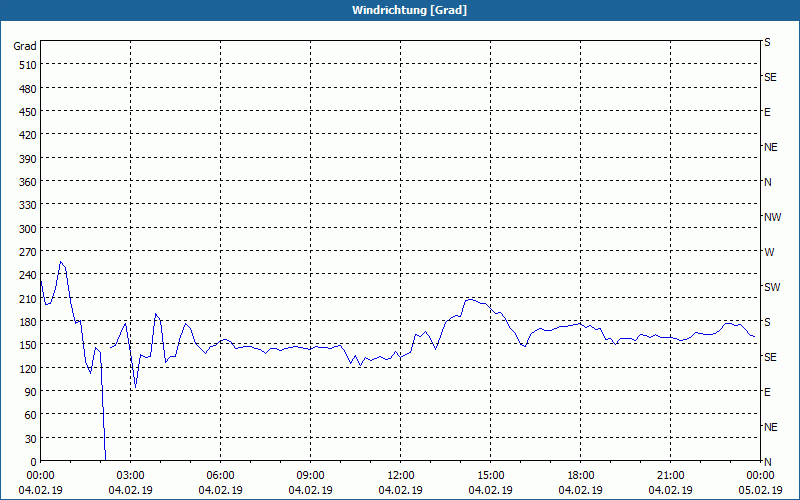Click the 360 degree axis label
The width and height of the screenshot is (800, 500).
click(29, 182)
